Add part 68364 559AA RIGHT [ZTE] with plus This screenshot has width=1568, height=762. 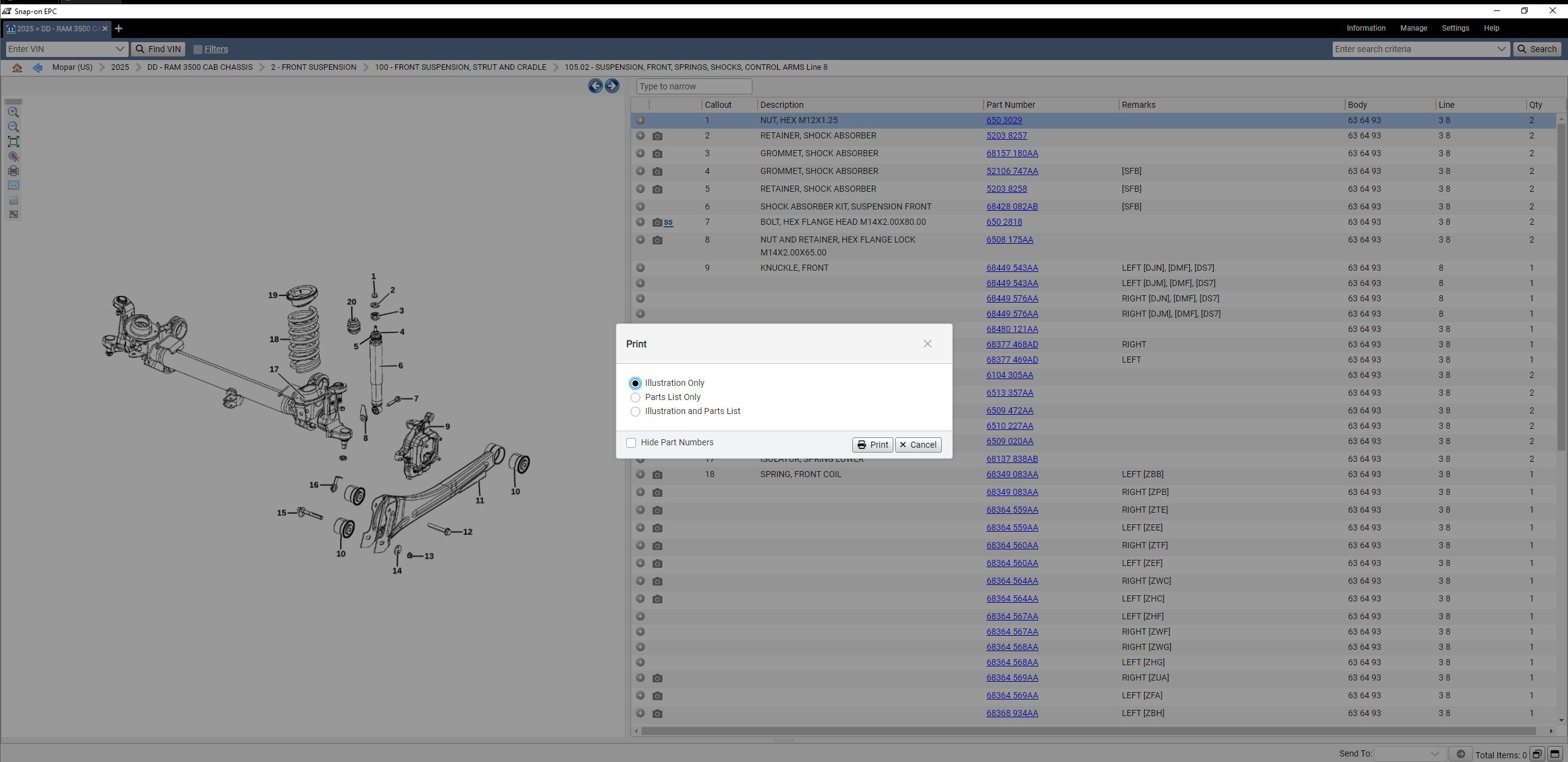pyautogui.click(x=640, y=510)
